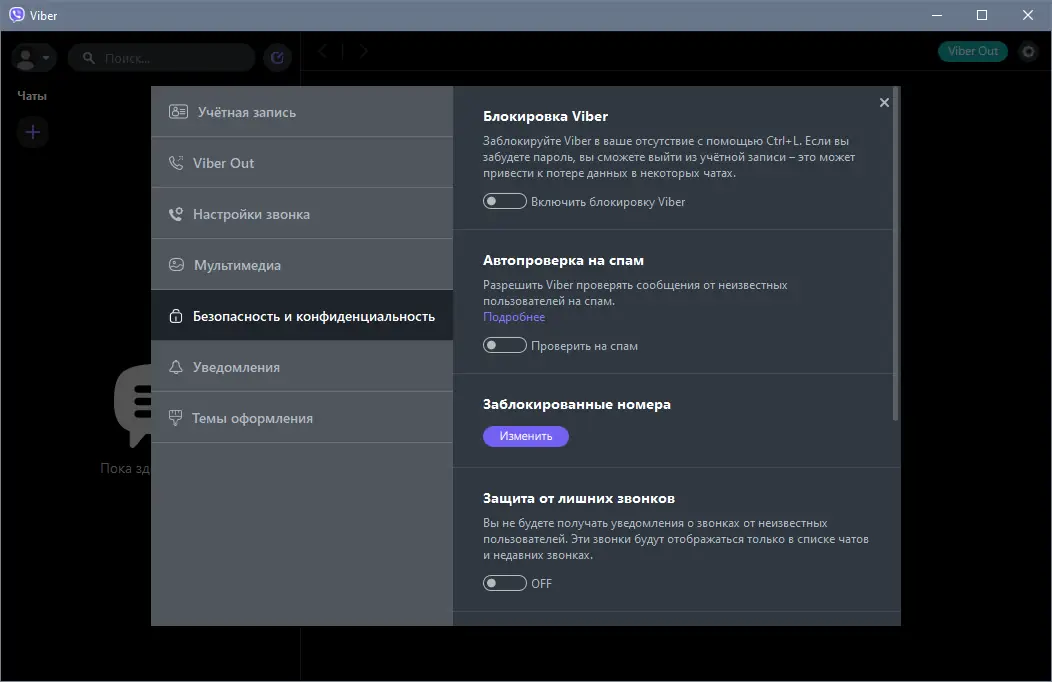1052x682 pixels.
Task: Click the settings panel vertical scrollbar
Action: tap(896, 255)
